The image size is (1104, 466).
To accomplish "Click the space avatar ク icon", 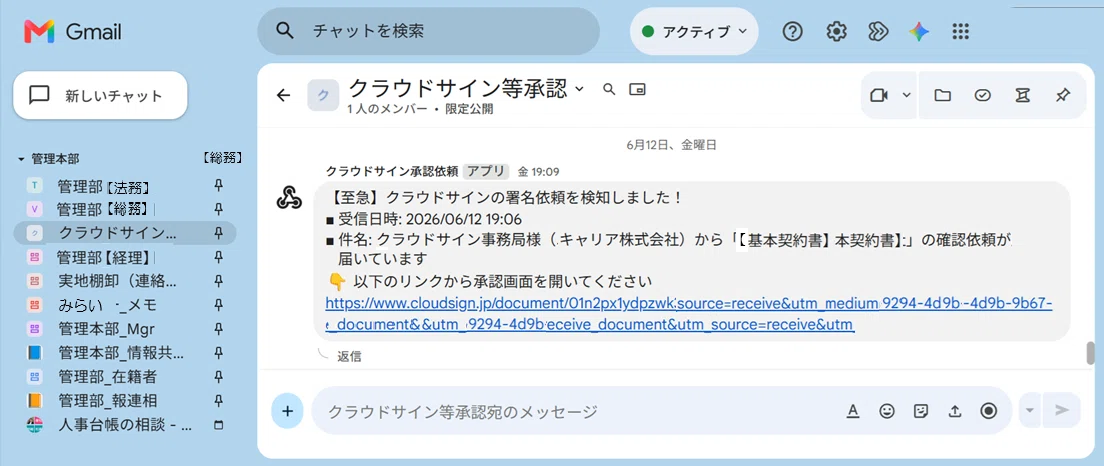I will (323, 95).
